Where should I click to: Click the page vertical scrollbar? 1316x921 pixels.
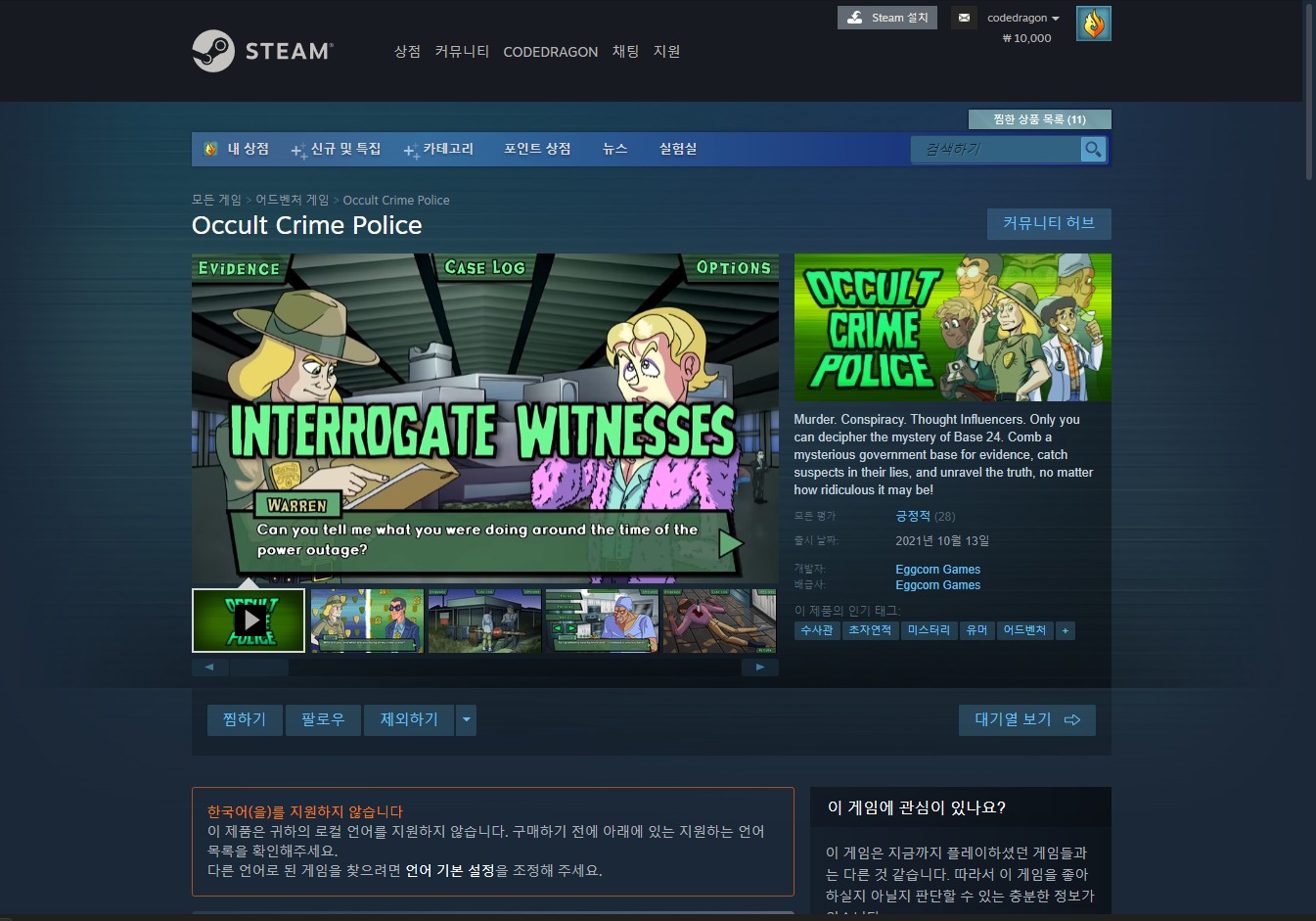(1309, 93)
